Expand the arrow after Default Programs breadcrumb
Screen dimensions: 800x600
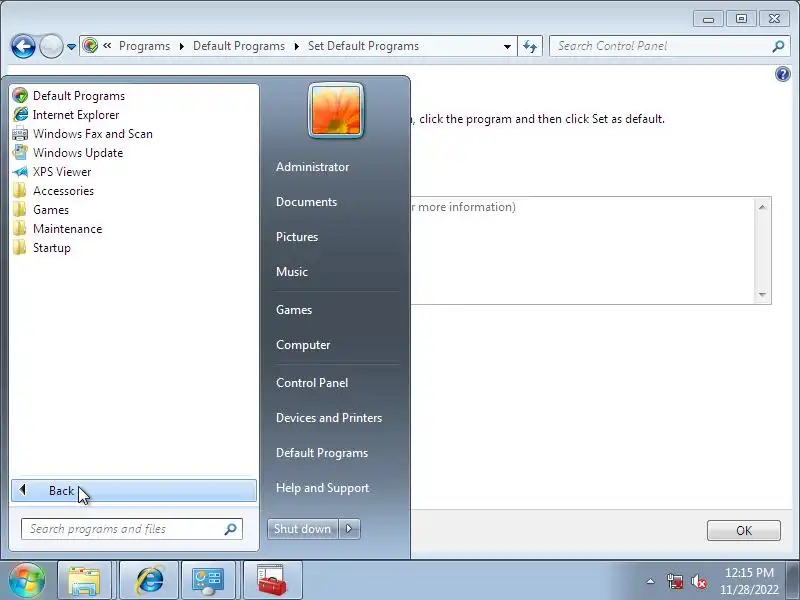(296, 46)
